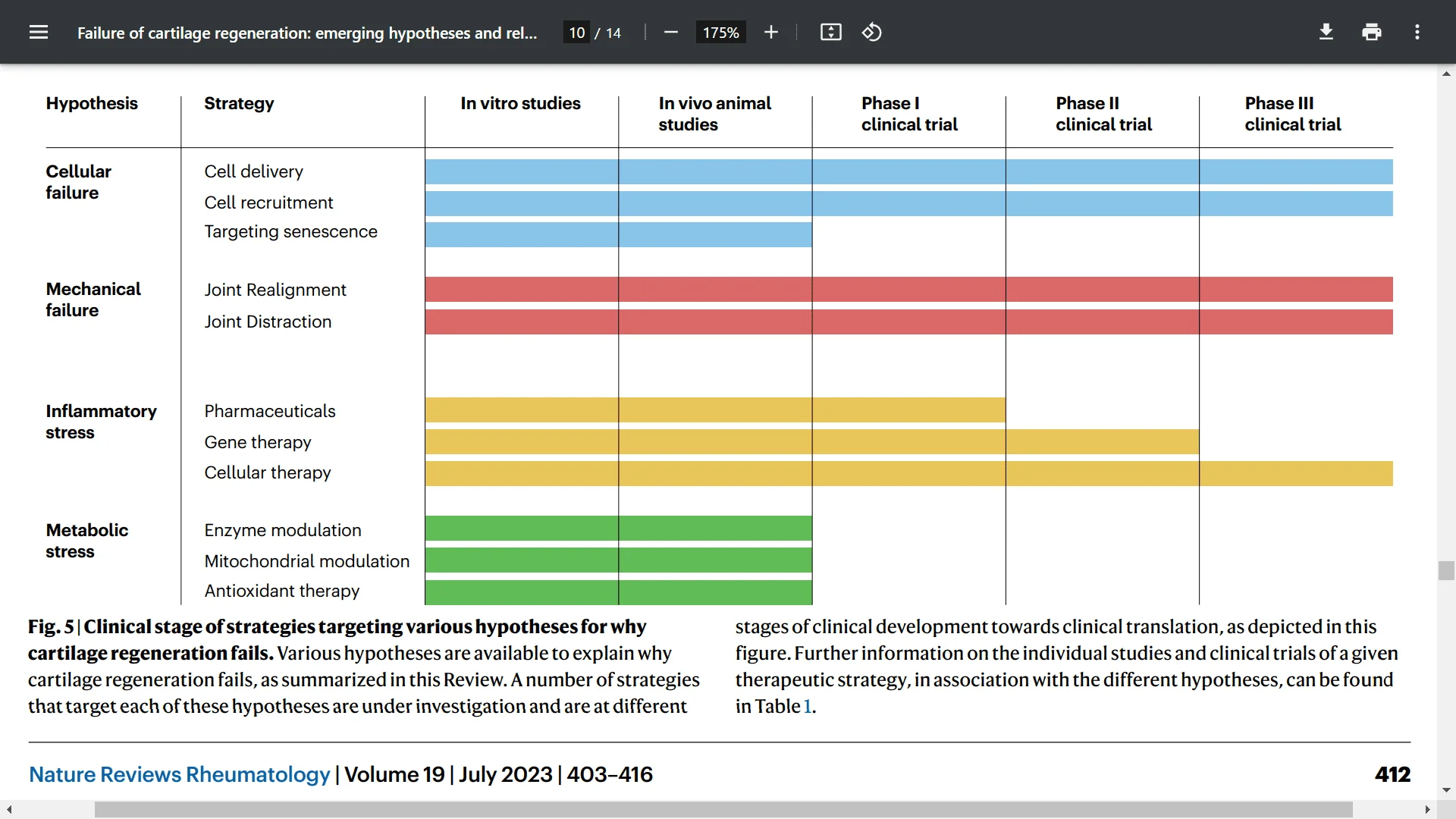This screenshot has height=819, width=1456.
Task: Click the 'Mitochondrial modulation' strategy text
Action: point(306,561)
